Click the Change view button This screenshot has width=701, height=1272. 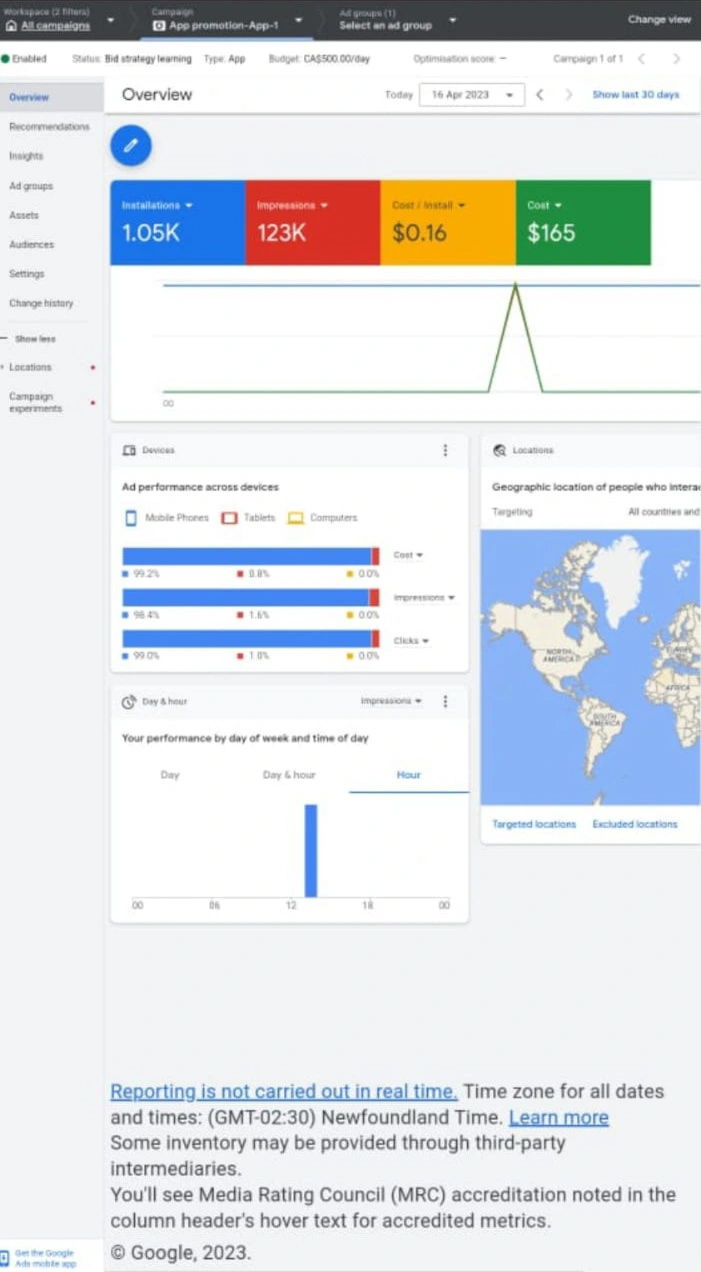coord(659,19)
